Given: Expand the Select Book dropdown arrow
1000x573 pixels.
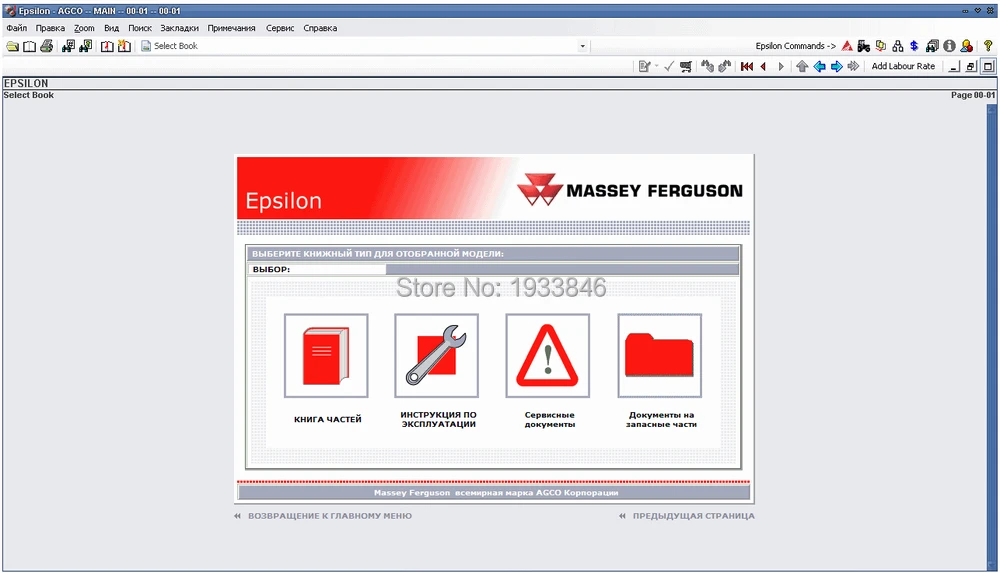Looking at the screenshot, I should (582, 46).
